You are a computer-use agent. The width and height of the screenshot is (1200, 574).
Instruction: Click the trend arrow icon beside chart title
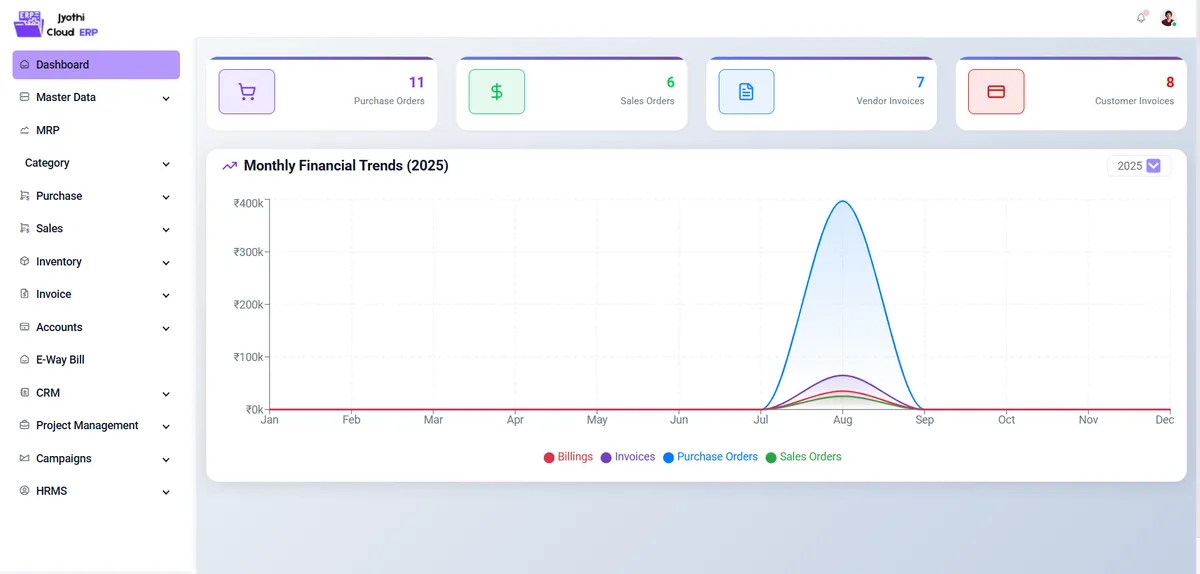coord(230,166)
